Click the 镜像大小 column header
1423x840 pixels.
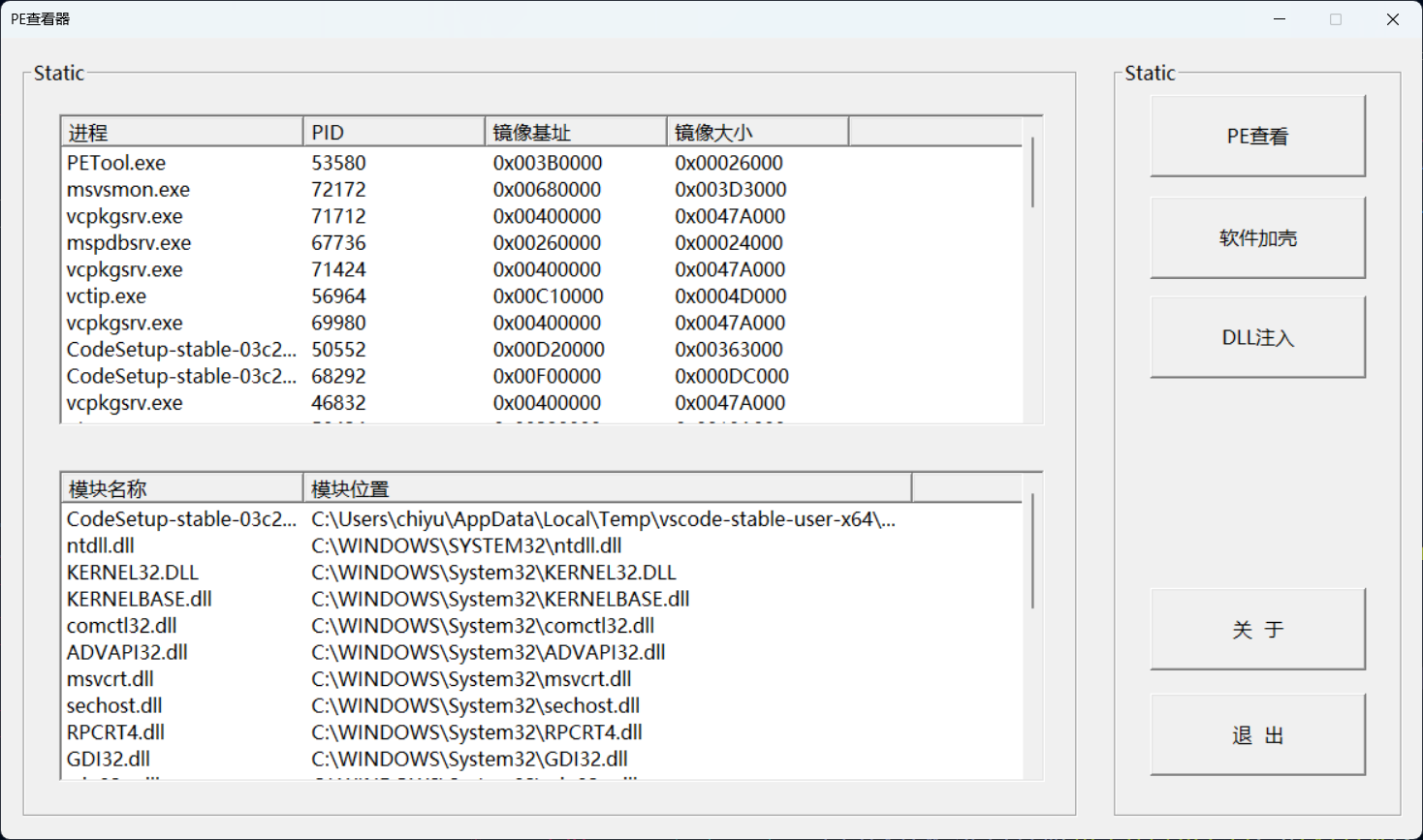pyautogui.click(x=757, y=133)
